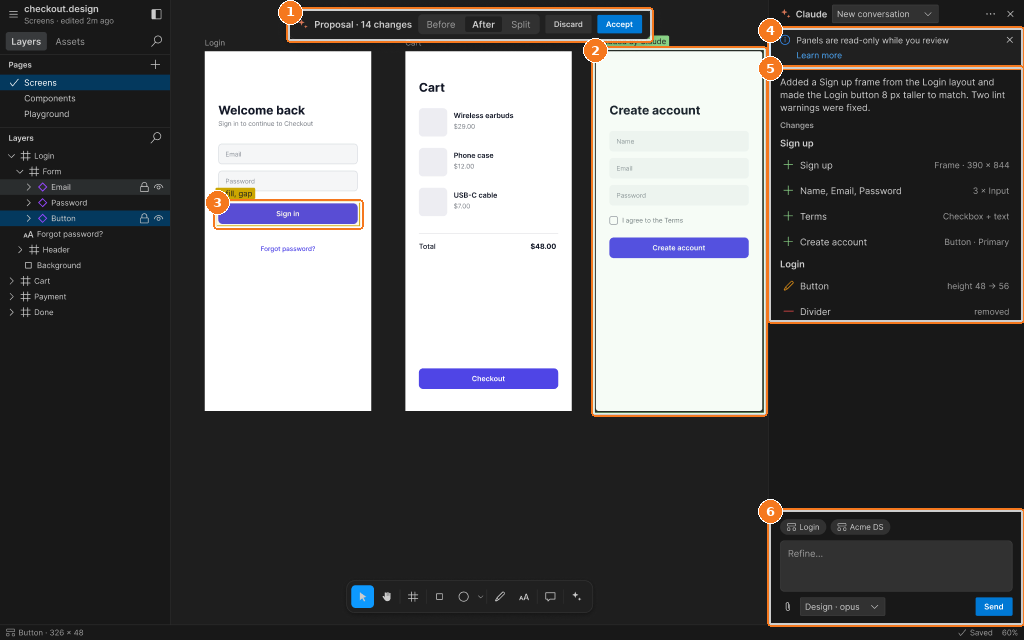Toggle the left sidebar panel icon
Viewport: 1024px width, 640px height.
pyautogui.click(x=156, y=14)
